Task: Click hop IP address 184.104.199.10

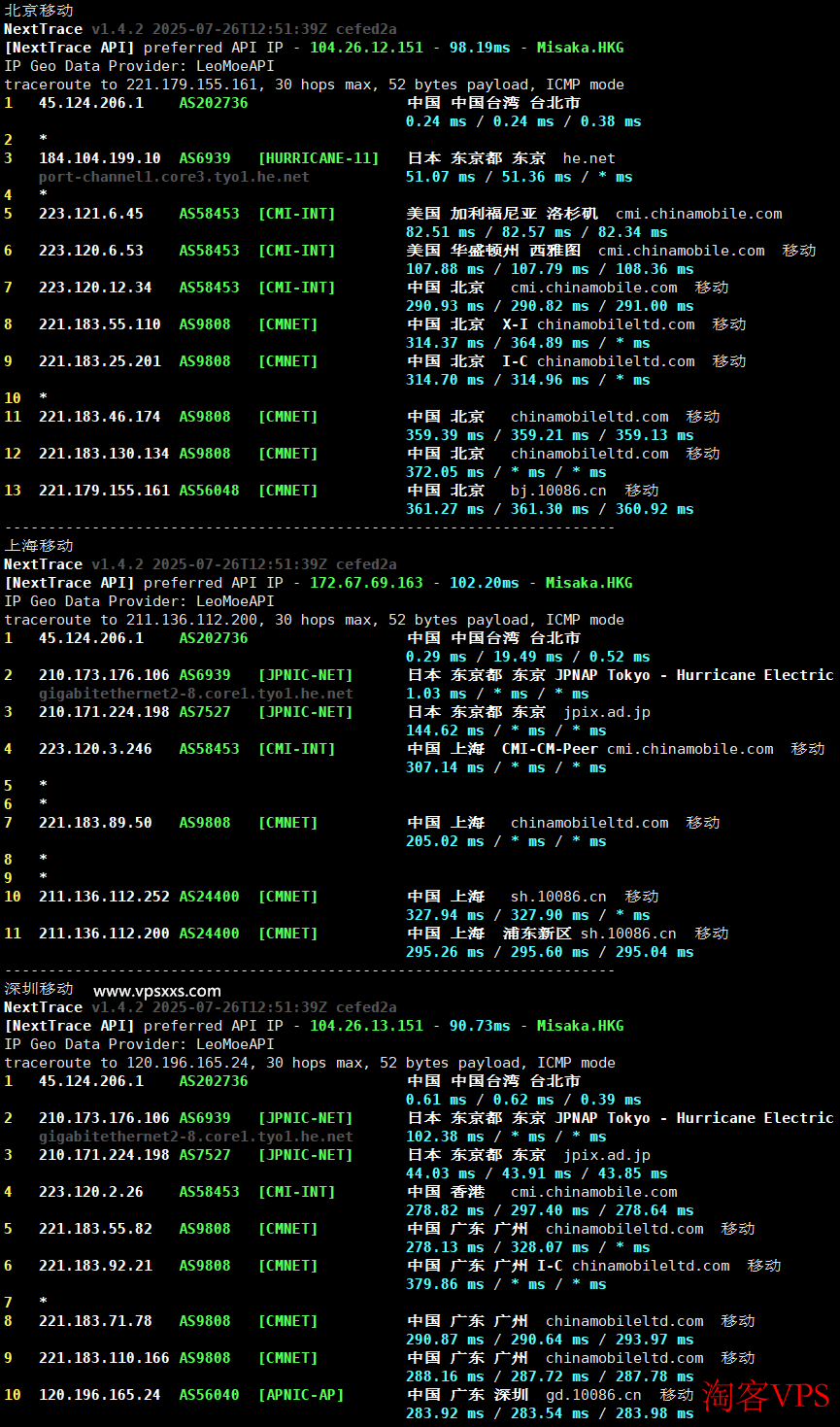Action: [100, 158]
